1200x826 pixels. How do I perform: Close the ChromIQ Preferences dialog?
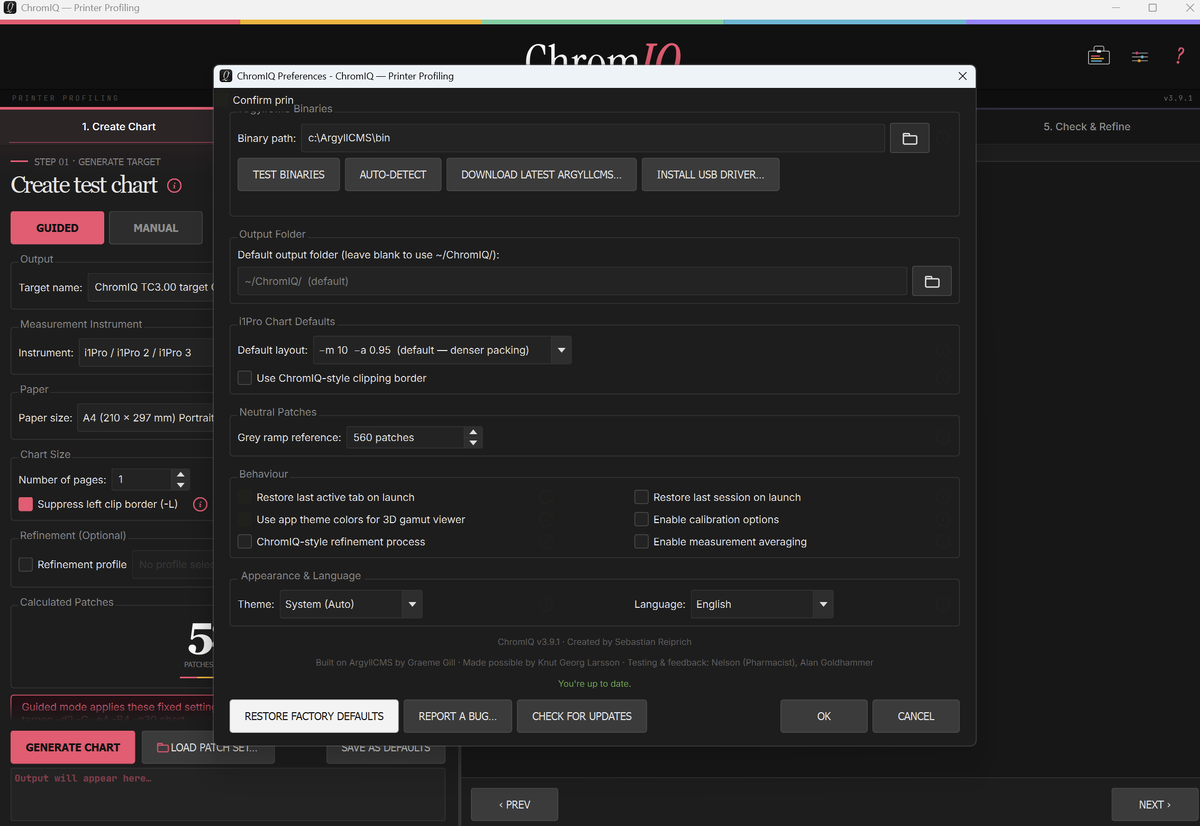[963, 76]
